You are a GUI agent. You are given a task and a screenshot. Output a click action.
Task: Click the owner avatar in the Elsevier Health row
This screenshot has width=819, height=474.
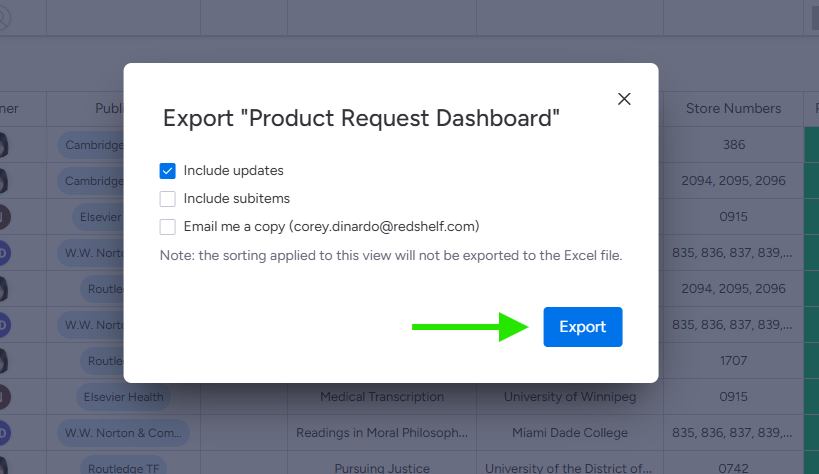pos(4,397)
